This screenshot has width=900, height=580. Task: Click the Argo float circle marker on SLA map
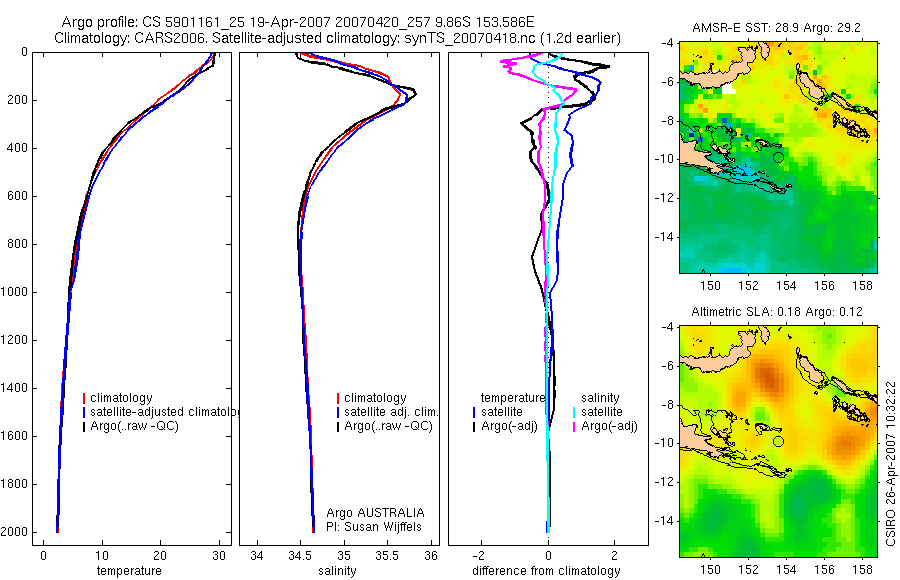click(x=778, y=442)
